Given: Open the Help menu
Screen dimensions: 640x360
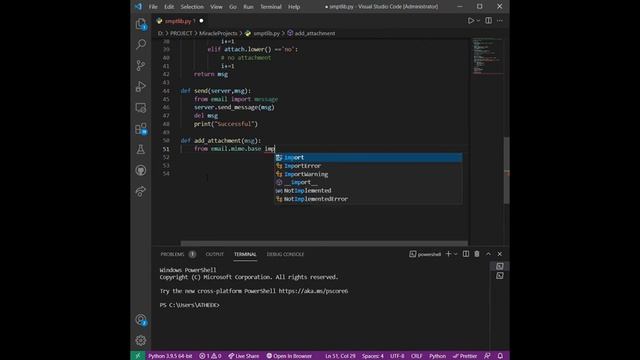Looking at the screenshot, I should click(294, 7).
